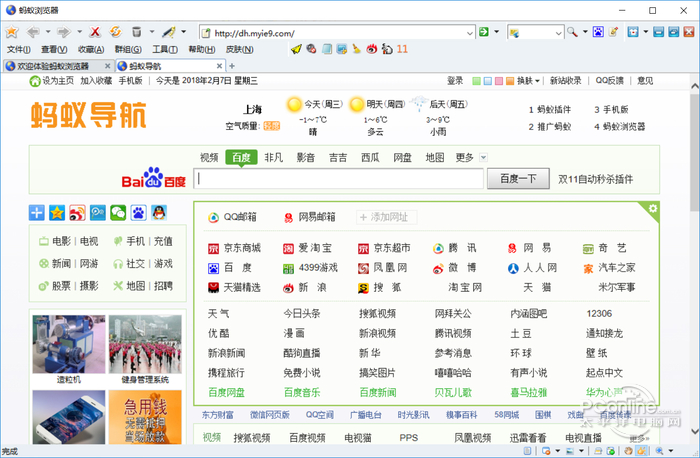Click the magnifier search icon in toolbar

[x=574, y=32]
